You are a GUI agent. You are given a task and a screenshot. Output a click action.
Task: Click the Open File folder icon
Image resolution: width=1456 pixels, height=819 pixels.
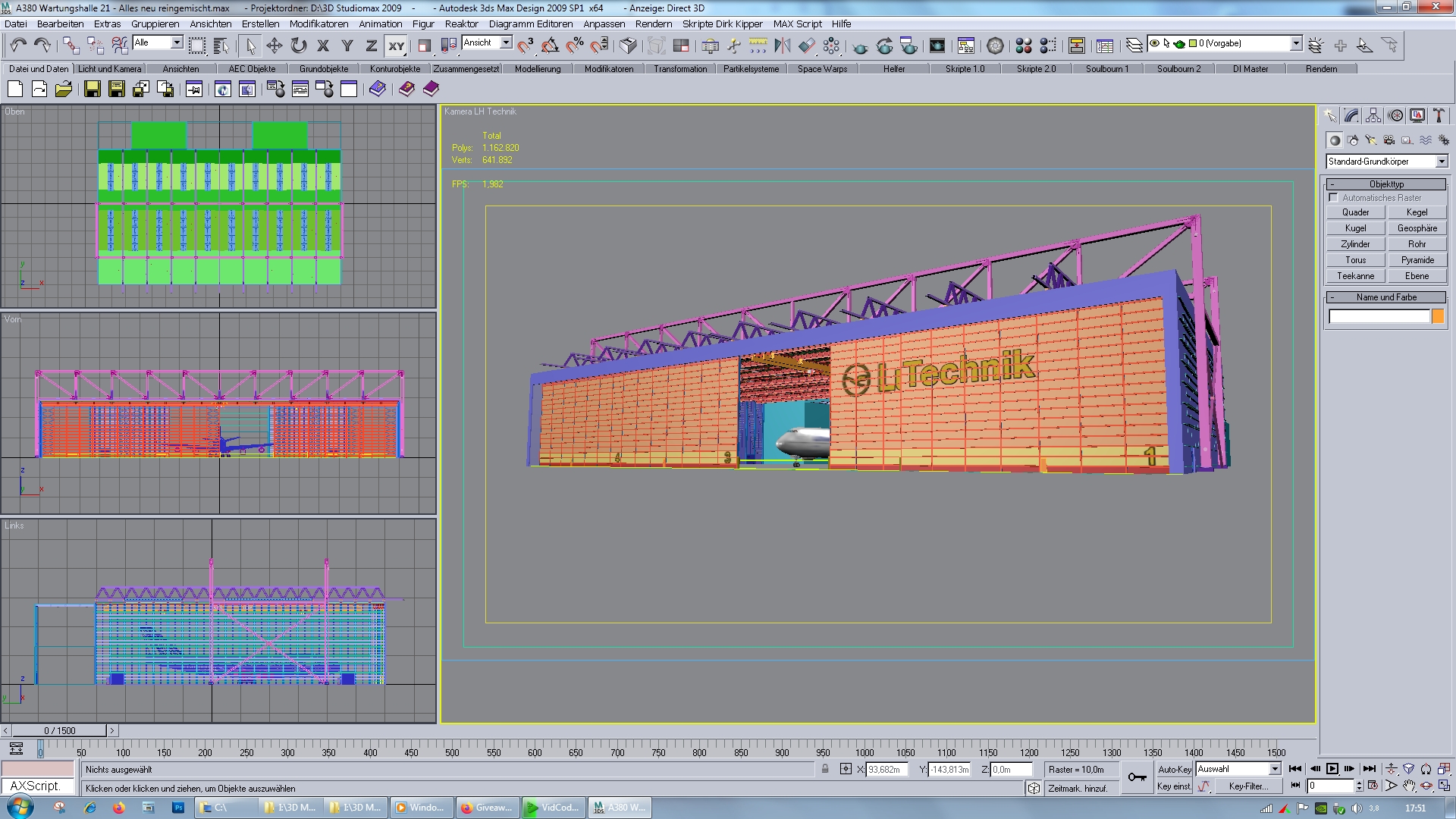click(x=64, y=89)
